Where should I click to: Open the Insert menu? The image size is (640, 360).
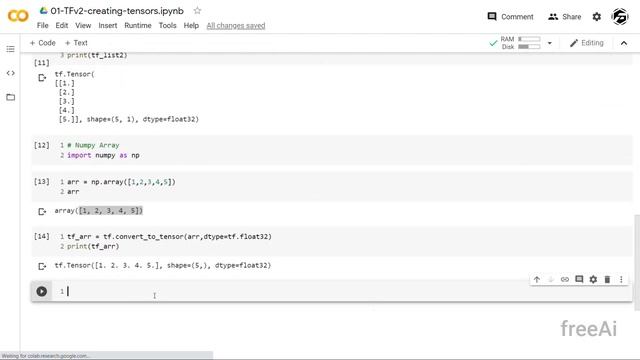(107, 25)
